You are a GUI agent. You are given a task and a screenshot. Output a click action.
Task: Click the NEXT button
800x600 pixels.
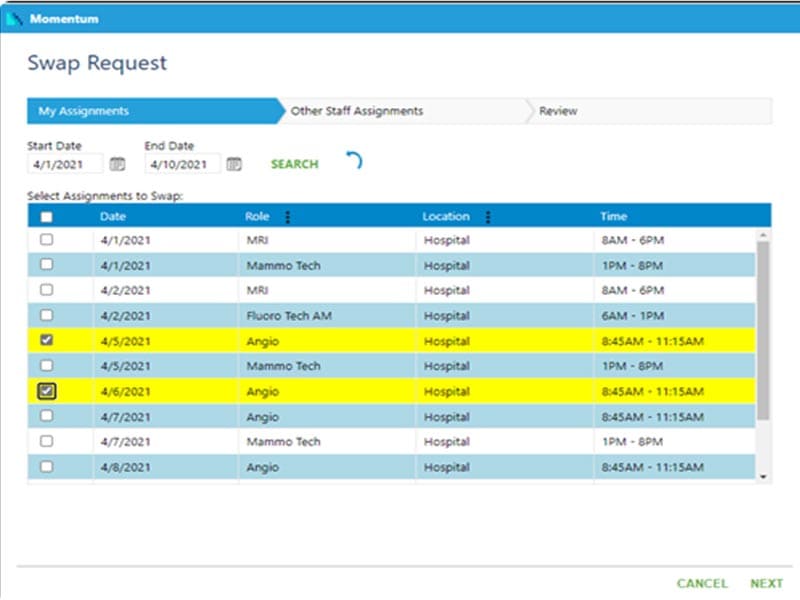pyautogui.click(x=766, y=583)
